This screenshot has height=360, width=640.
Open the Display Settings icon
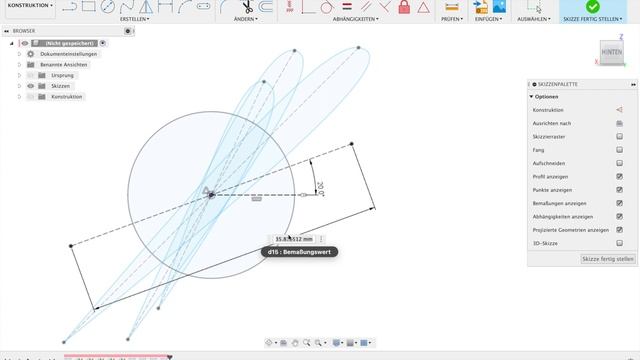[336, 343]
